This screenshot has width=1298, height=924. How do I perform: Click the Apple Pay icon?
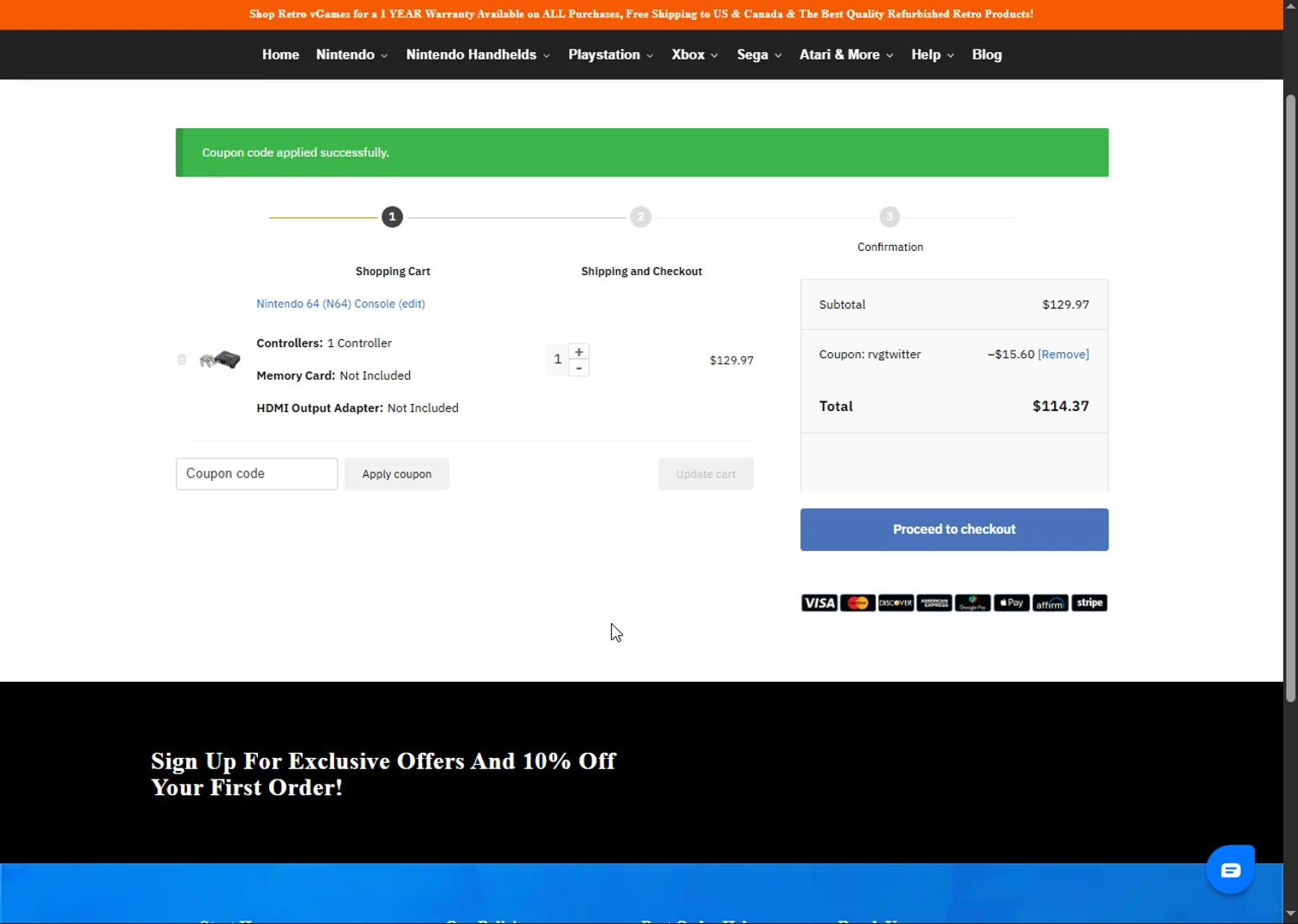point(1012,603)
